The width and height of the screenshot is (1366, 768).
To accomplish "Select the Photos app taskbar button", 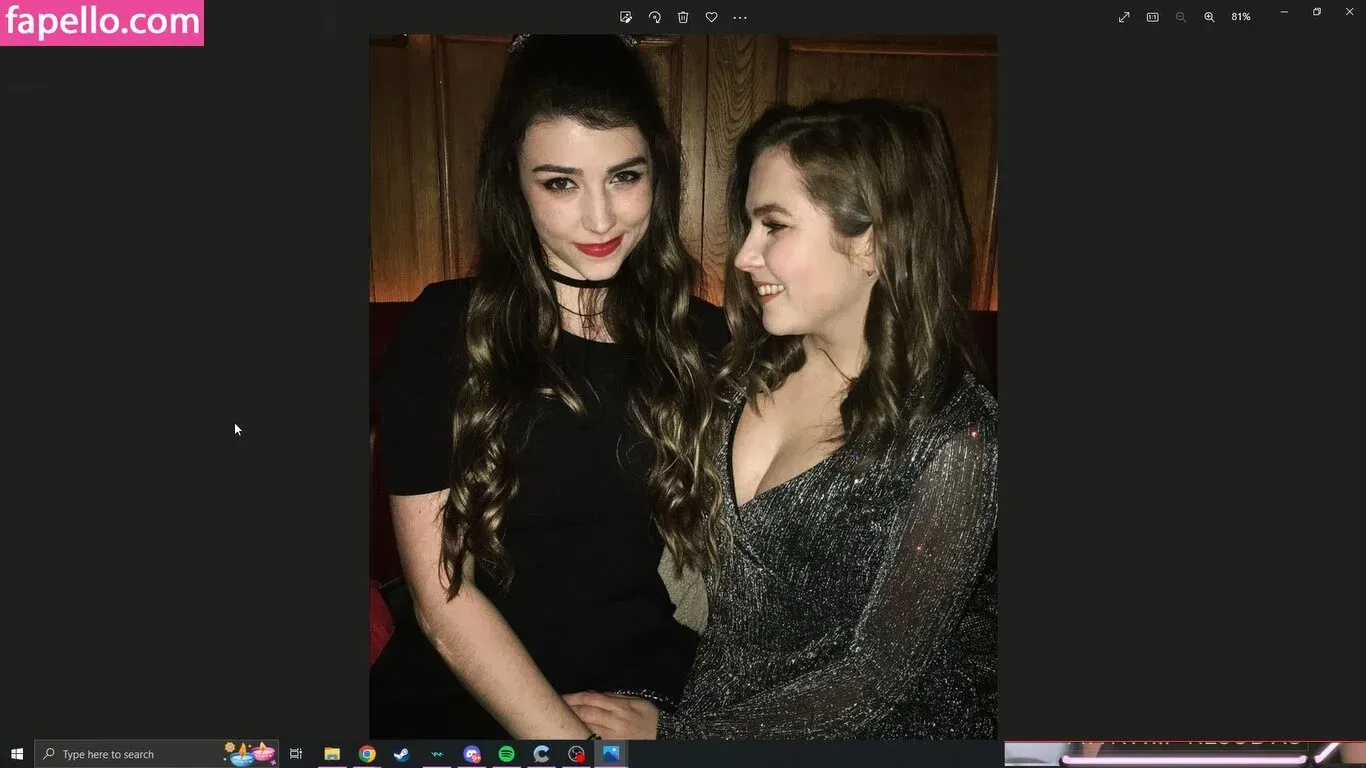I will [x=611, y=754].
